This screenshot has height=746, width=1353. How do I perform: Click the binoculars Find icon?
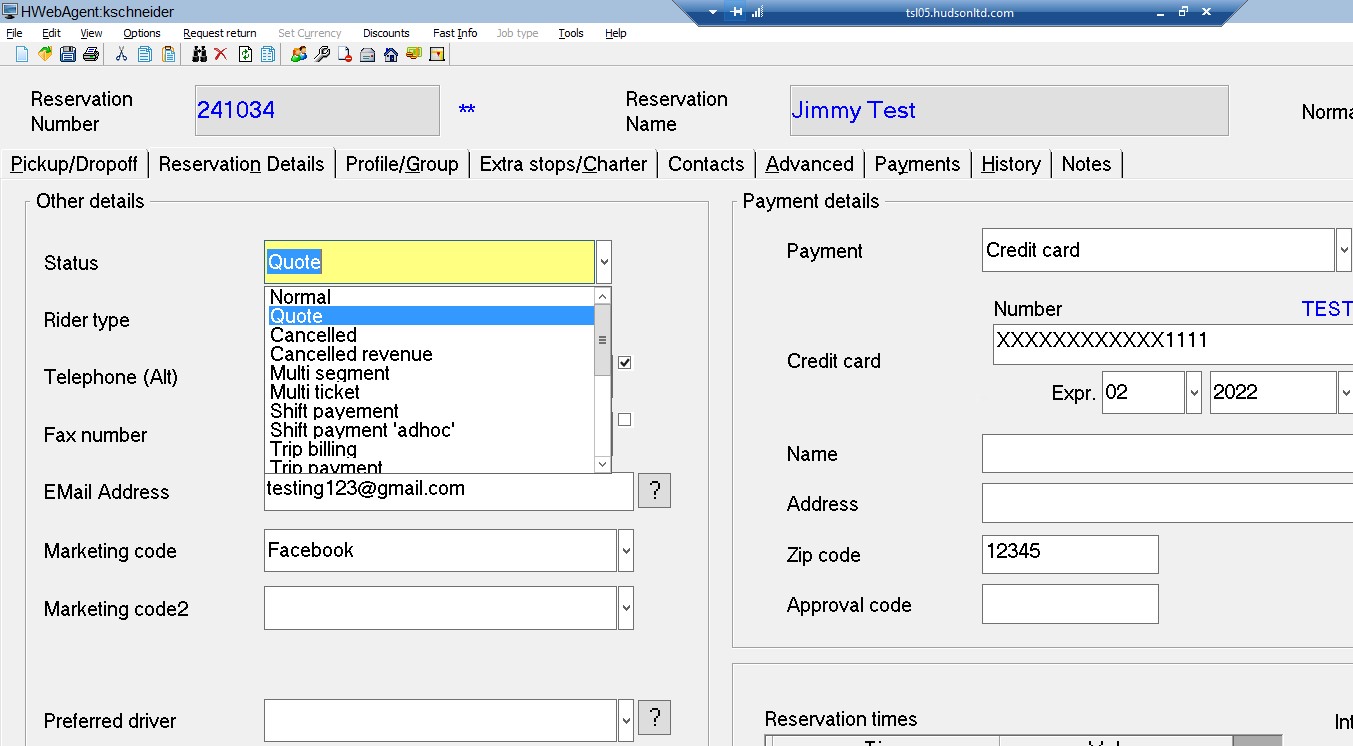click(199, 54)
